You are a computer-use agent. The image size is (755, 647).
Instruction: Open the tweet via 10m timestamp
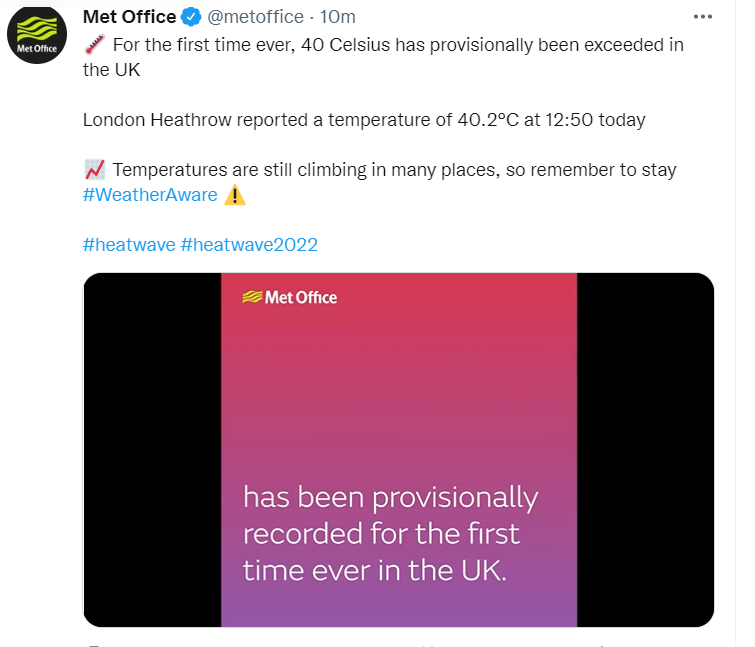click(338, 17)
